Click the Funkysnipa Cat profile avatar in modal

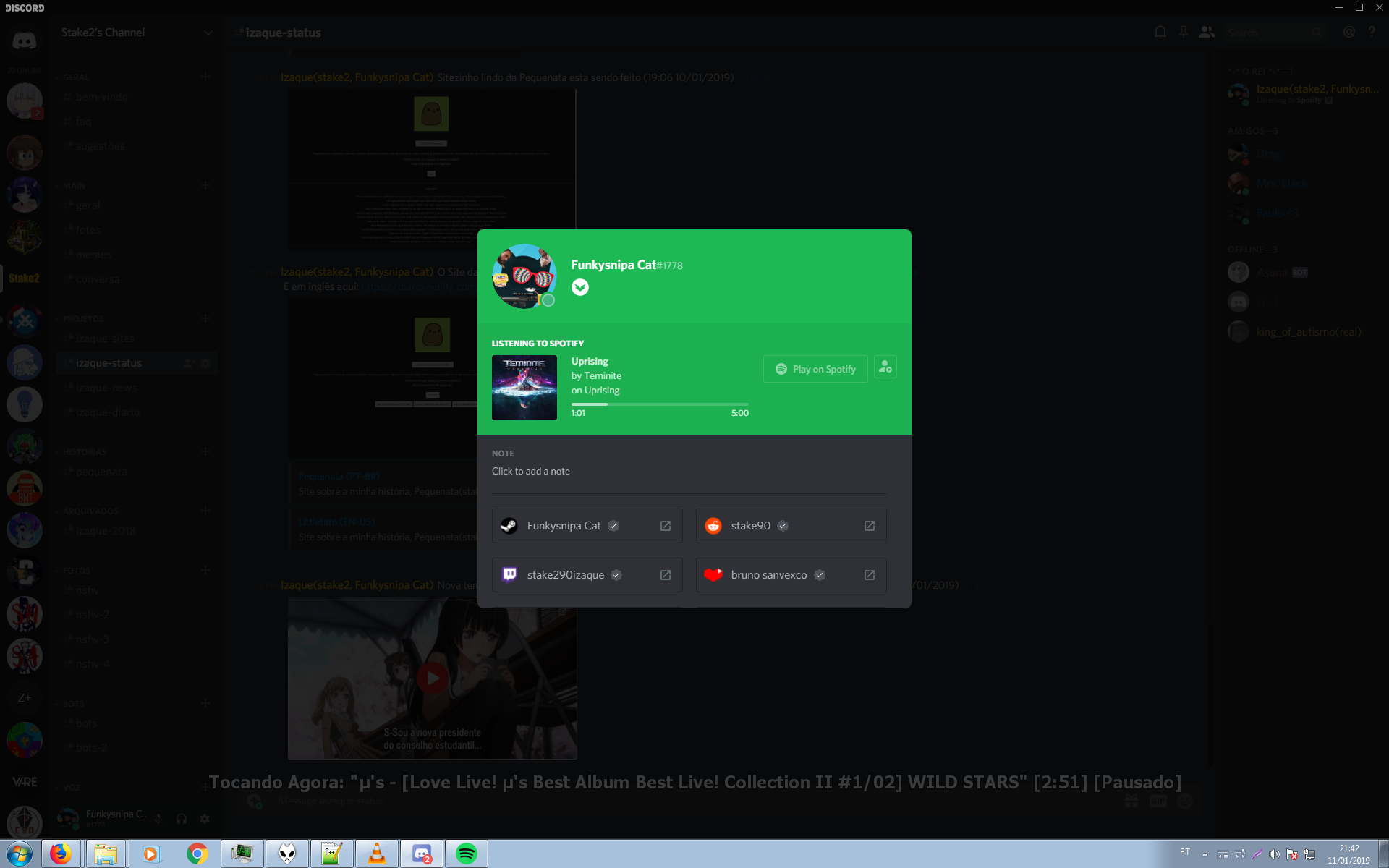click(x=524, y=276)
